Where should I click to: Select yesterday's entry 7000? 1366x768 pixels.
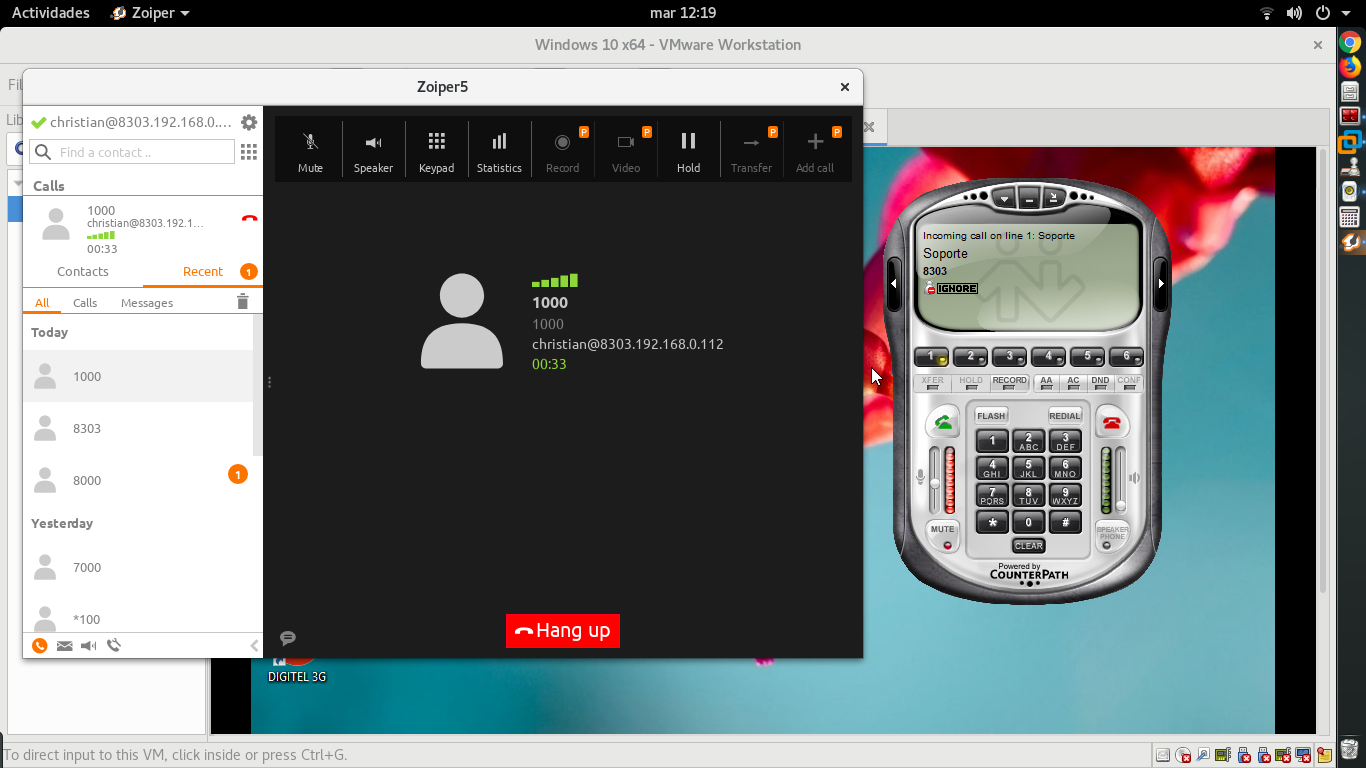(x=138, y=567)
